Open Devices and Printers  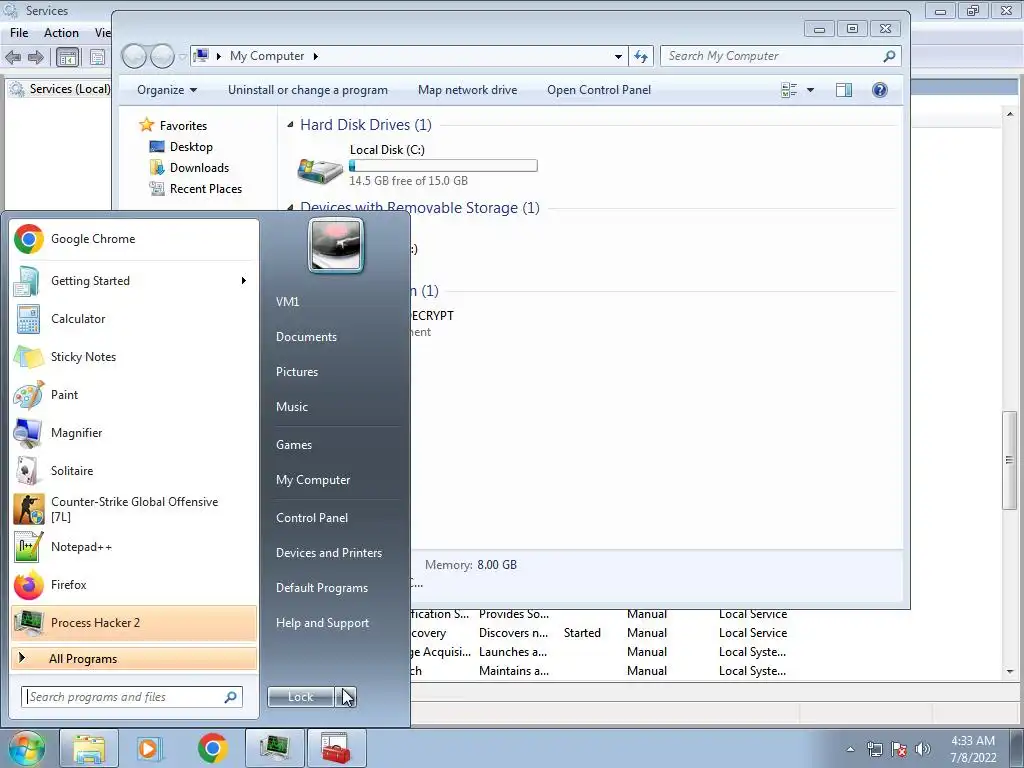[328, 553]
